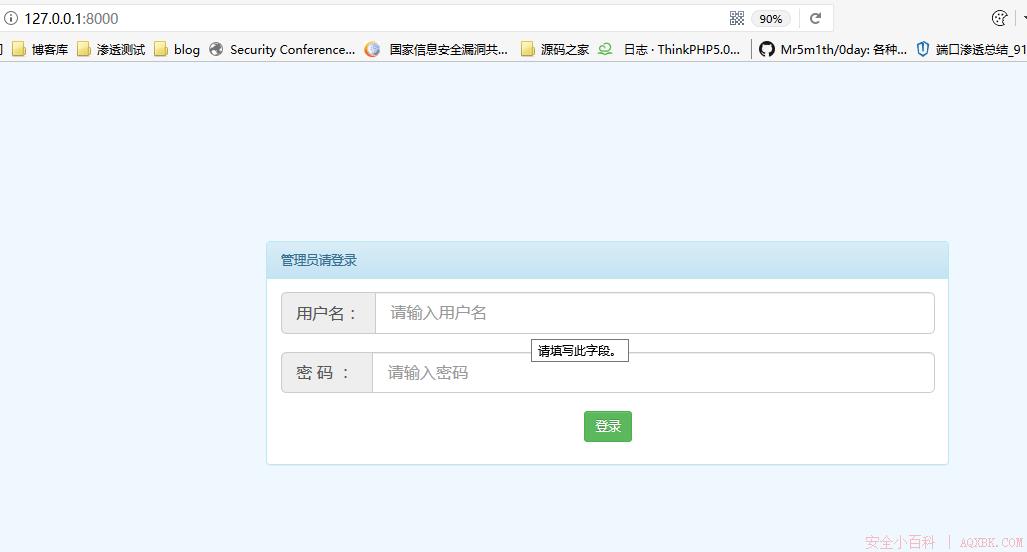Reload the page with the refresh icon
The width and height of the screenshot is (1027, 552).
(815, 18)
